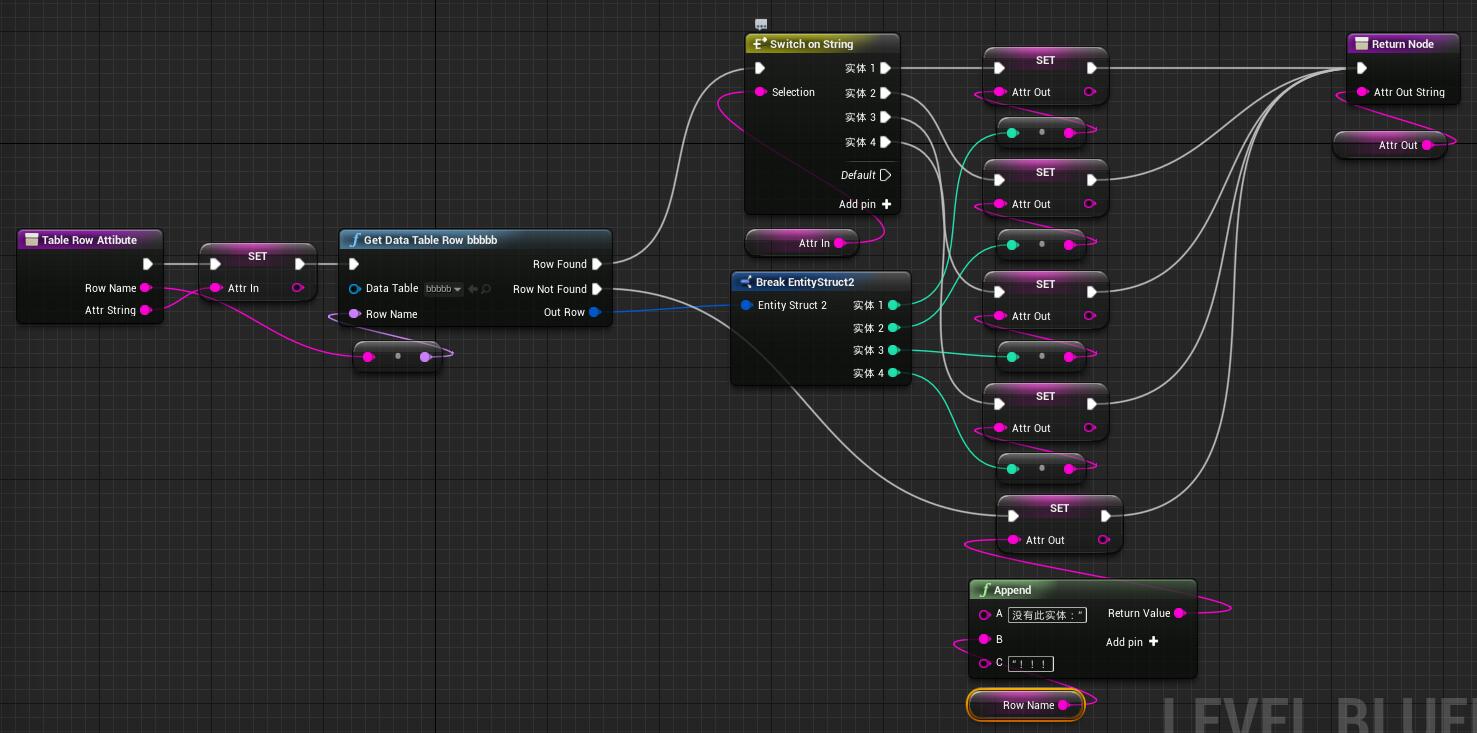Viewport: 1477px width, 733px height.
Task: Click 实体 3 exec pin on Switch on String
Action: click(x=885, y=117)
